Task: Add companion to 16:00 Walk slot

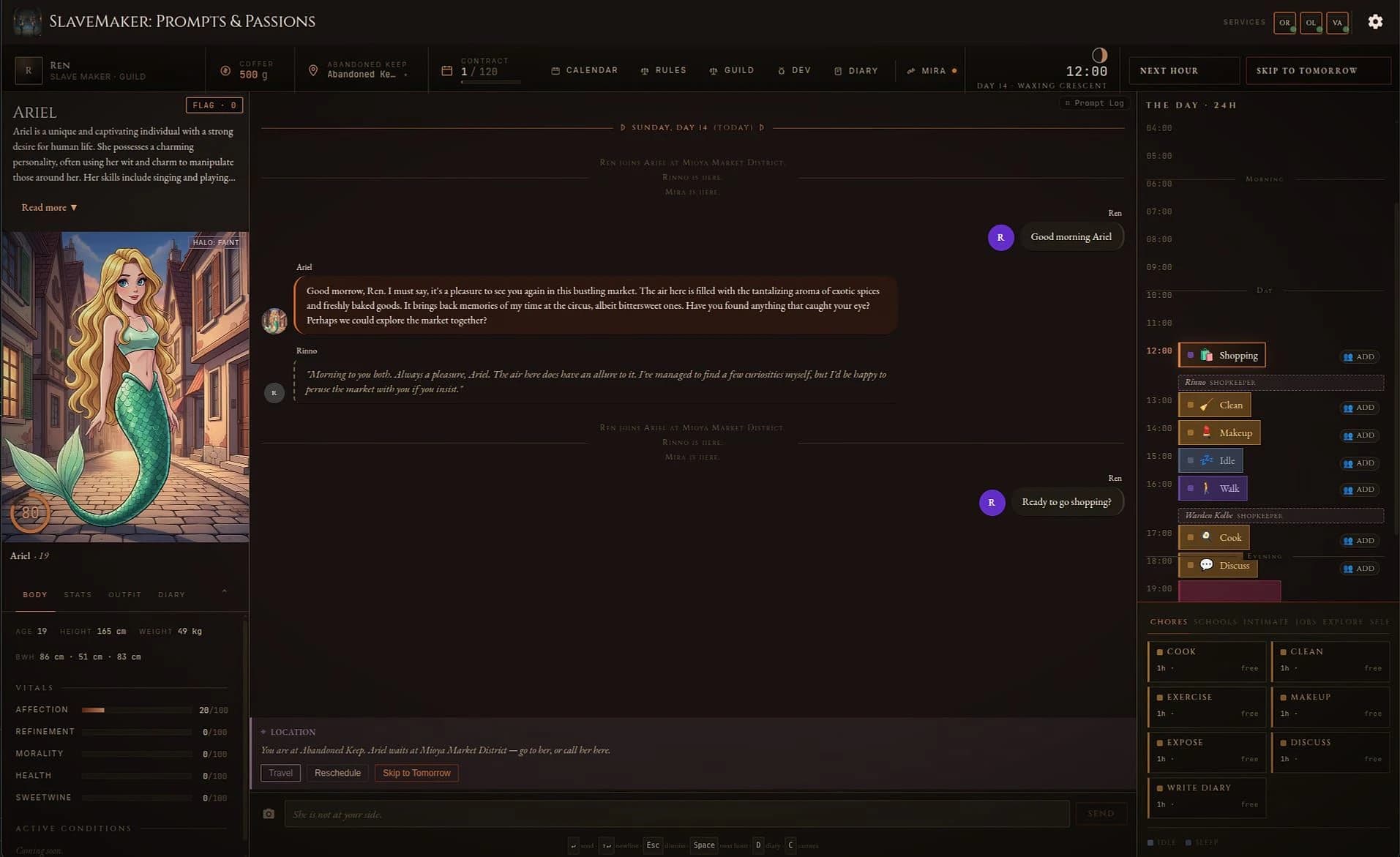Action: pyautogui.click(x=1359, y=490)
